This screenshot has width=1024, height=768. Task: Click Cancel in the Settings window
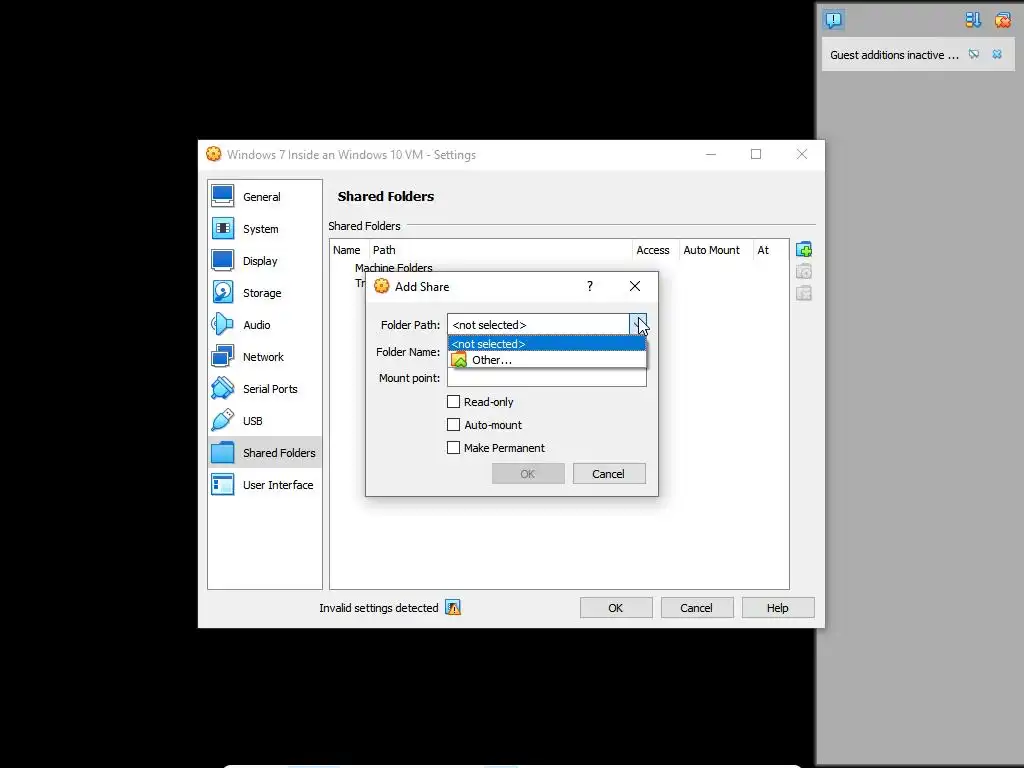coord(697,607)
